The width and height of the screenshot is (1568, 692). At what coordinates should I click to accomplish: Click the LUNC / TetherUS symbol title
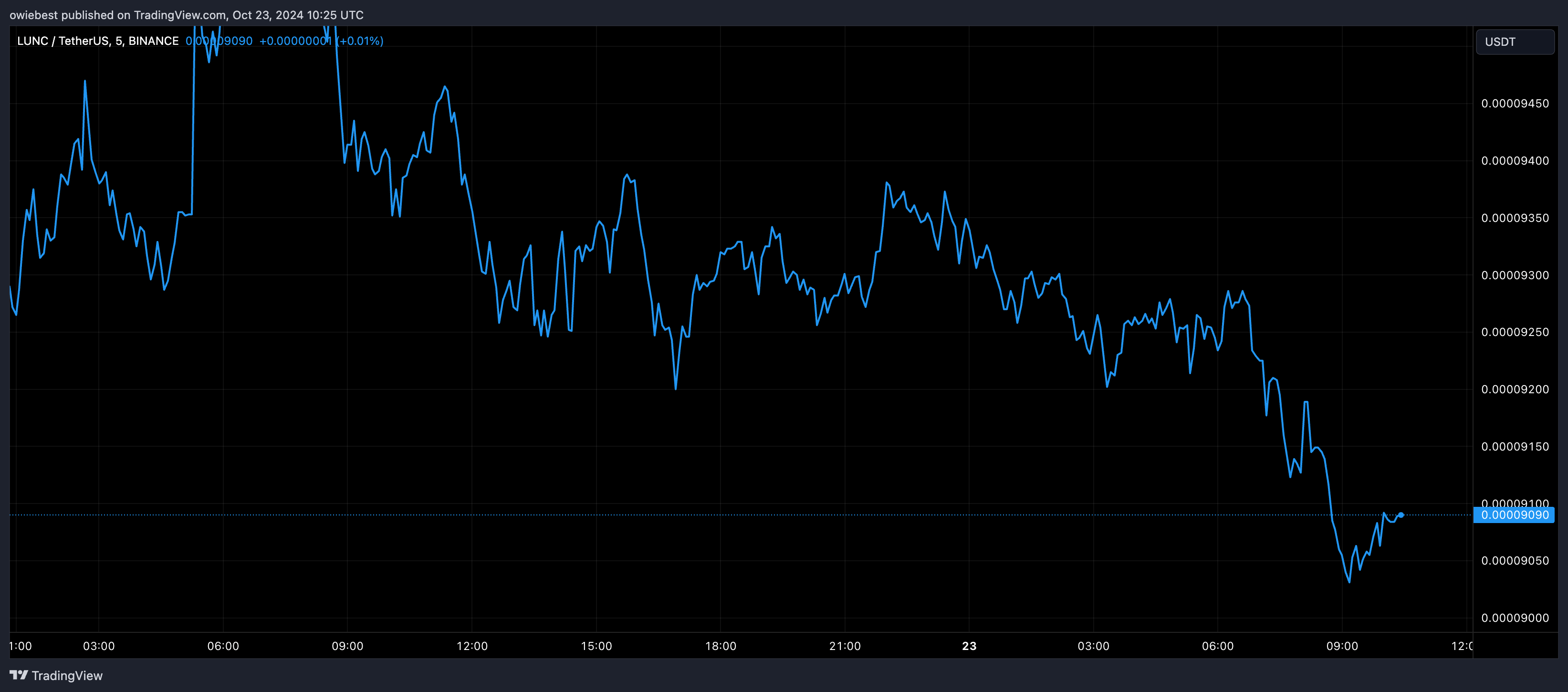tap(98, 41)
